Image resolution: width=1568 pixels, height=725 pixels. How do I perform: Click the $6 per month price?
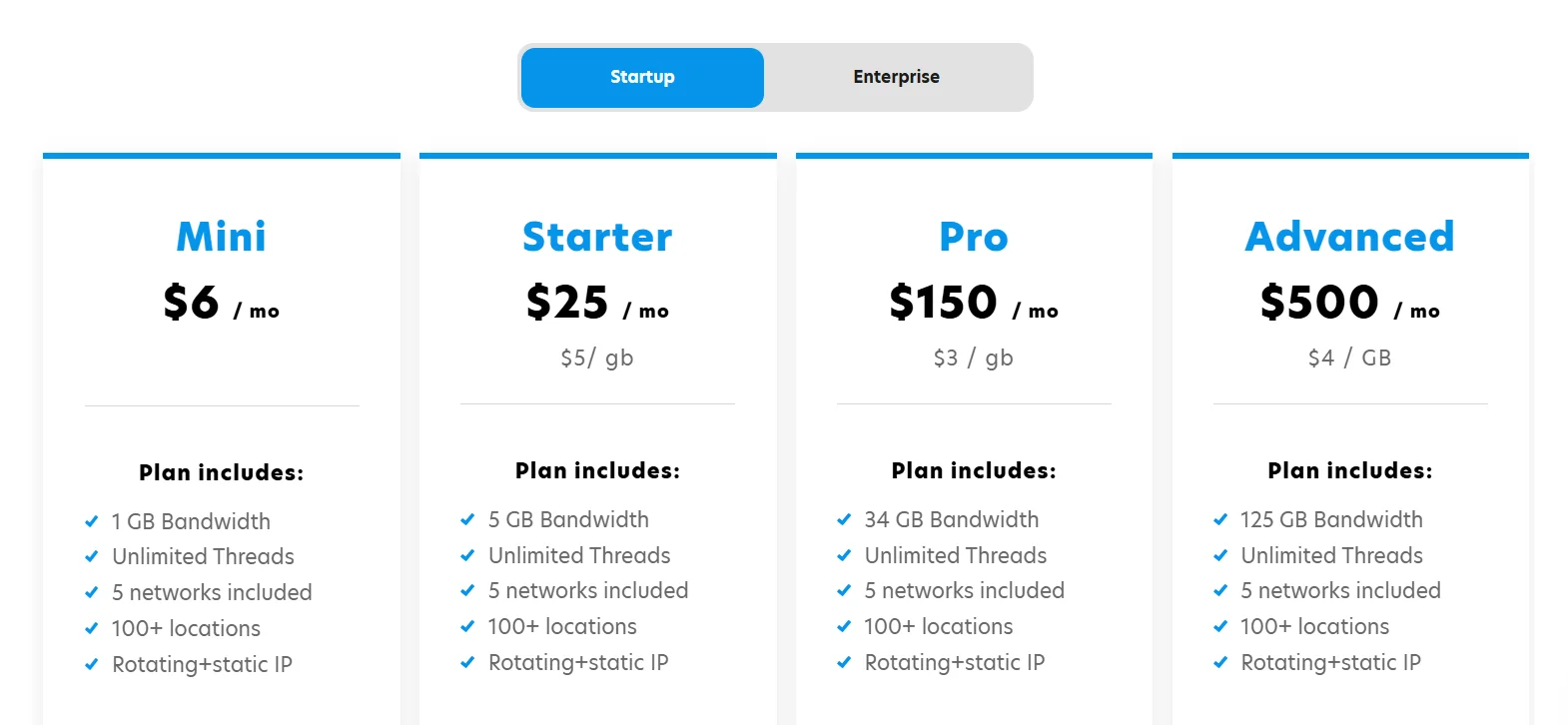pos(221,302)
